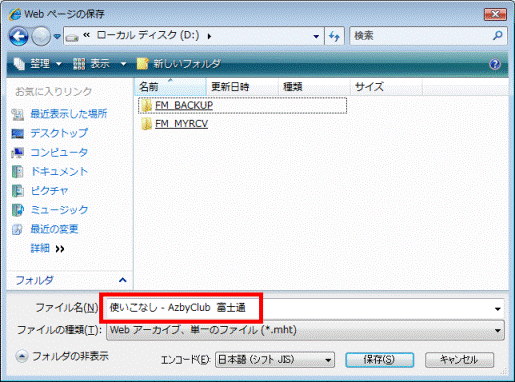Click the コンピュータ icon in sidebar
Viewport: 515px width, 382px height.
pos(18,153)
